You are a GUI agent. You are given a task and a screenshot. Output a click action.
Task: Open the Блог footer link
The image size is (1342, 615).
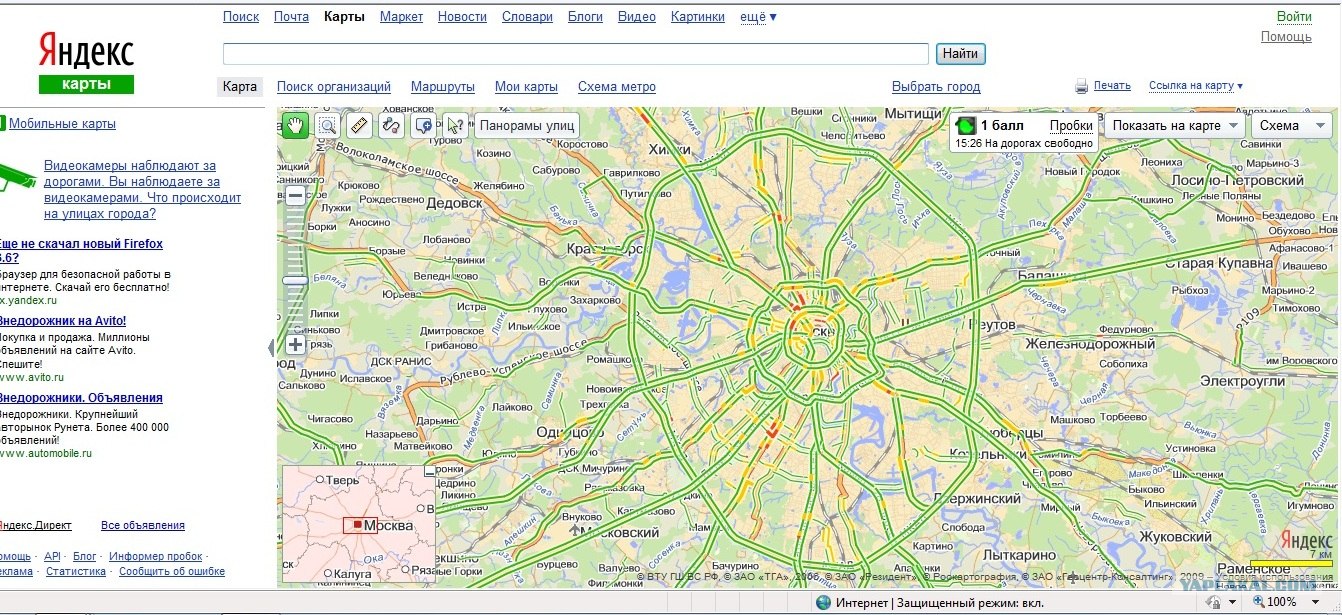click(85, 556)
